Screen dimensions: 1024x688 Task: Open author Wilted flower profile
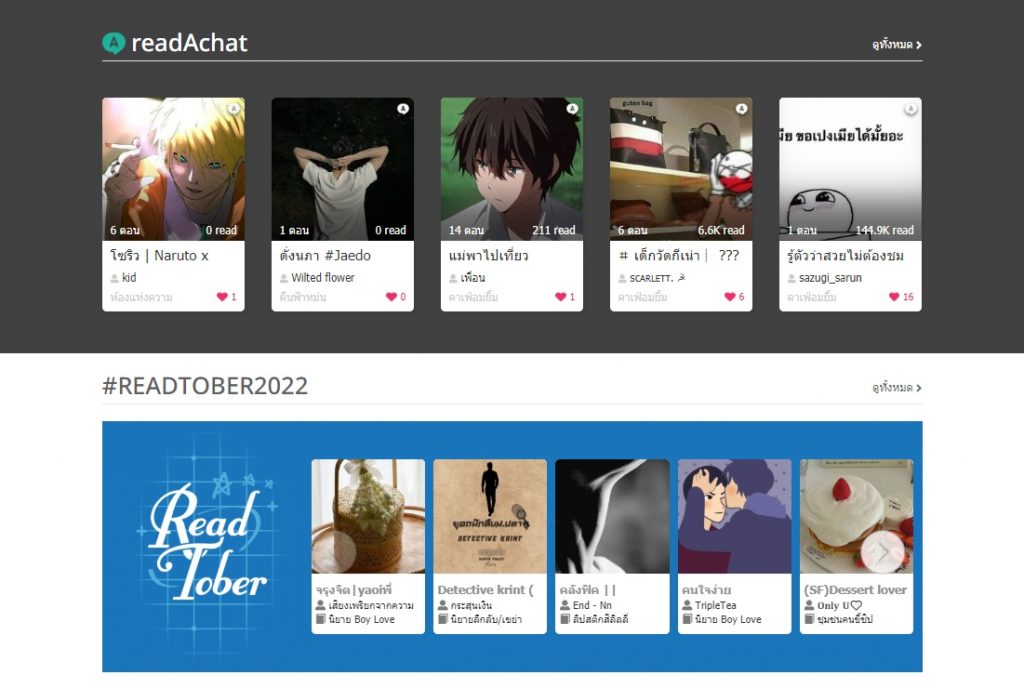[x=322, y=278]
